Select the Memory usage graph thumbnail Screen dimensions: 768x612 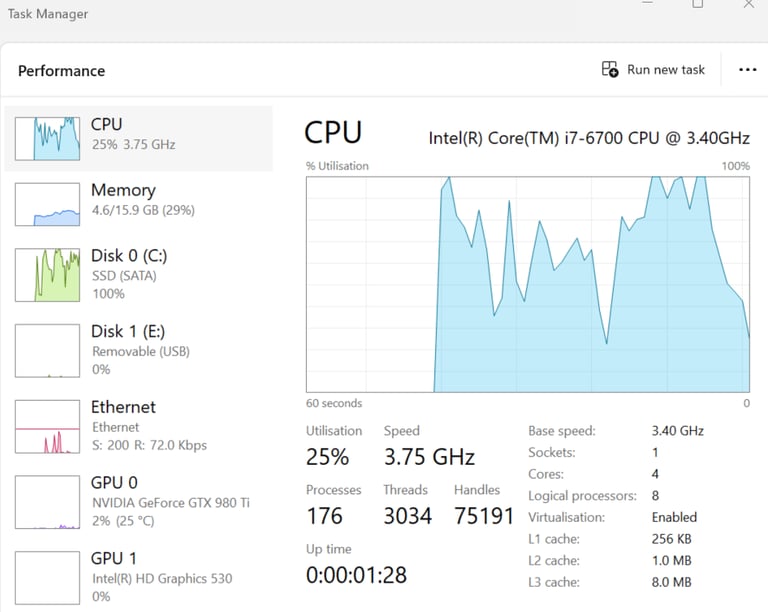click(47, 204)
